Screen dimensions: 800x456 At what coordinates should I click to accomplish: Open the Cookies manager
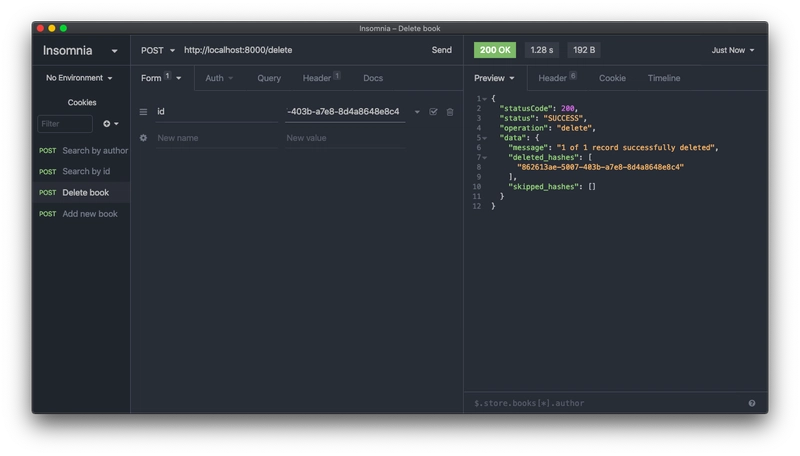coord(82,103)
